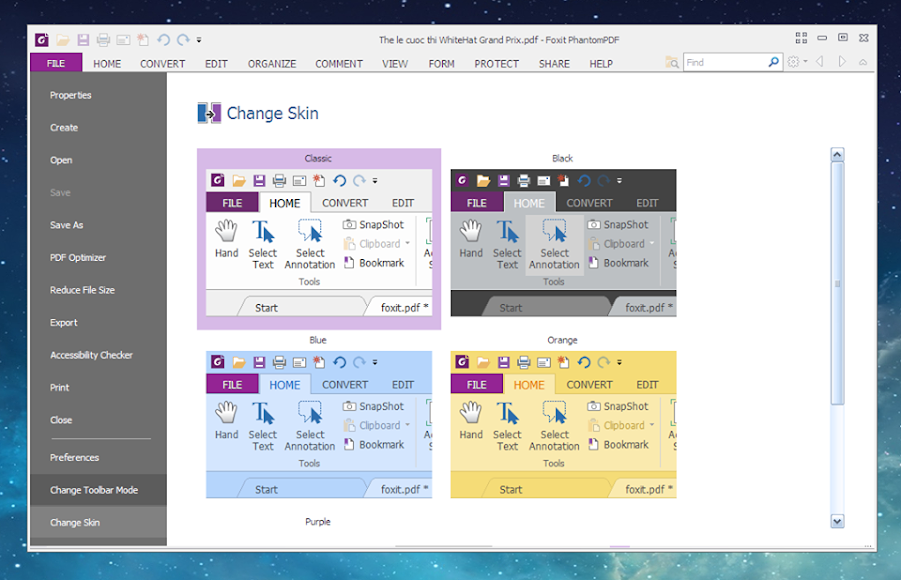Viewport: 901px width, 580px height.
Task: Click the Change Skin heading icon
Action: click(209, 113)
